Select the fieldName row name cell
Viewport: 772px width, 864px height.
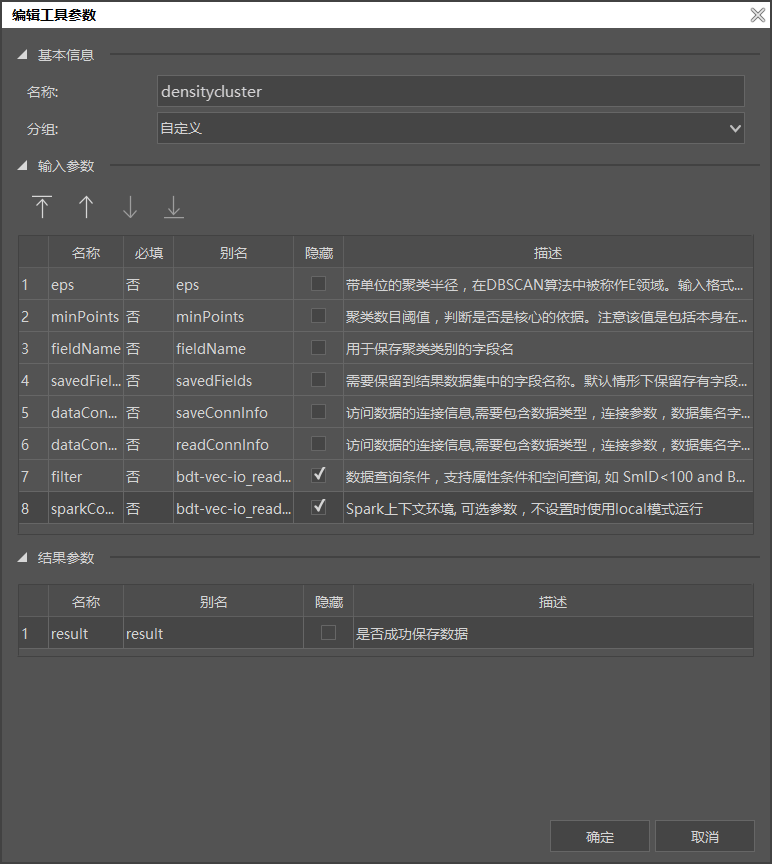pyautogui.click(x=85, y=349)
